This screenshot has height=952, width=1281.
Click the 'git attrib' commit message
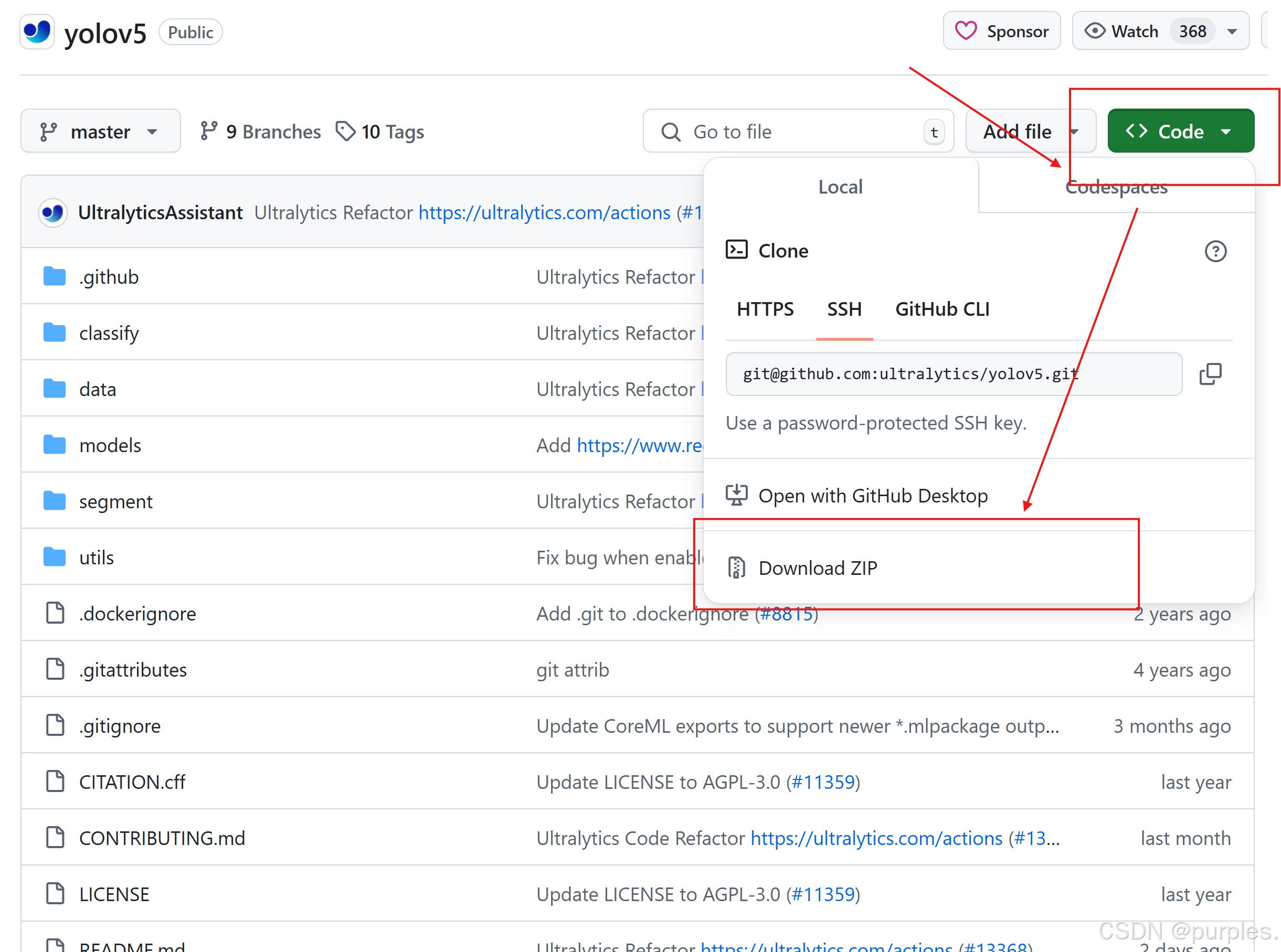tap(573, 670)
